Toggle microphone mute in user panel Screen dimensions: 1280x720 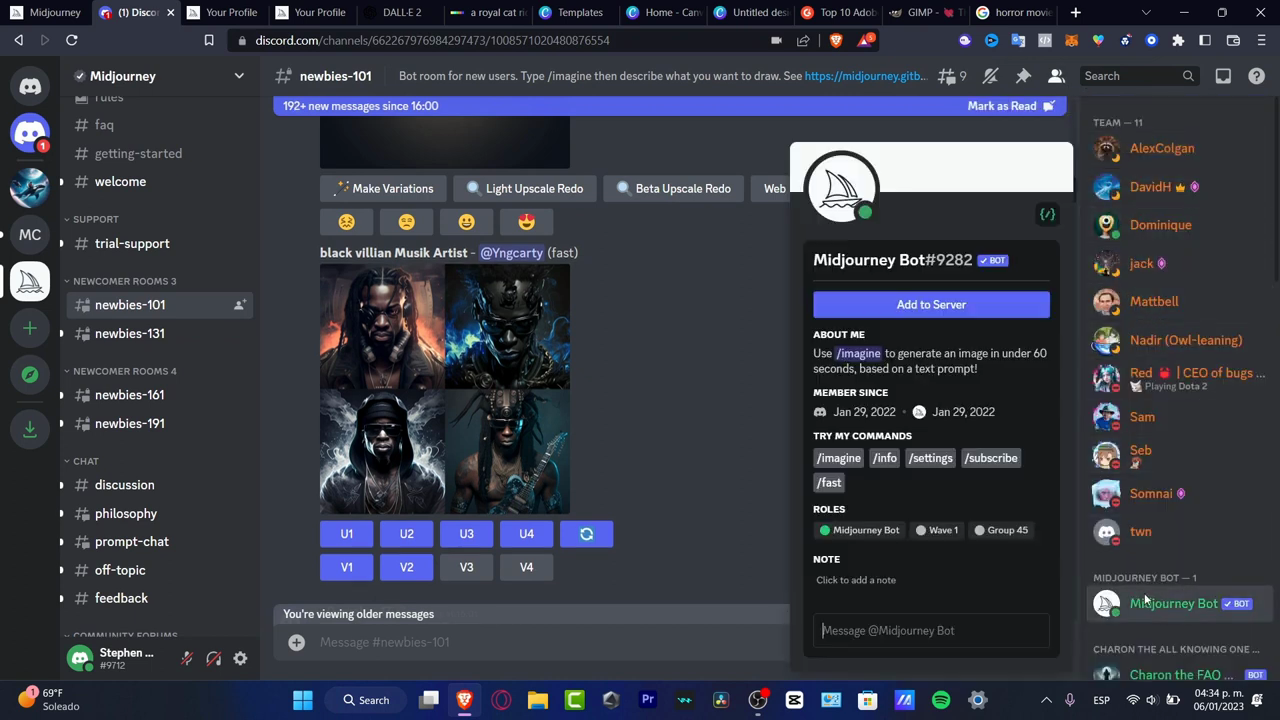click(x=186, y=659)
